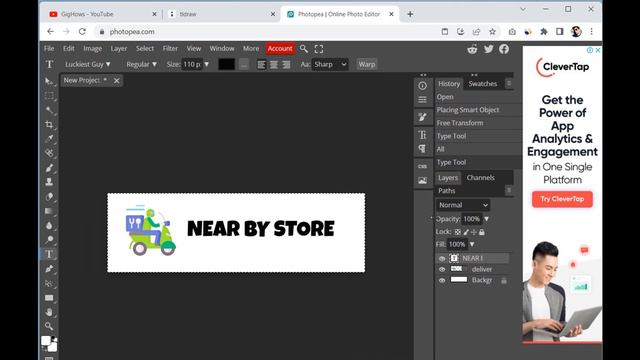
Task: Select the Zoom tool
Action: pyautogui.click(x=49, y=326)
